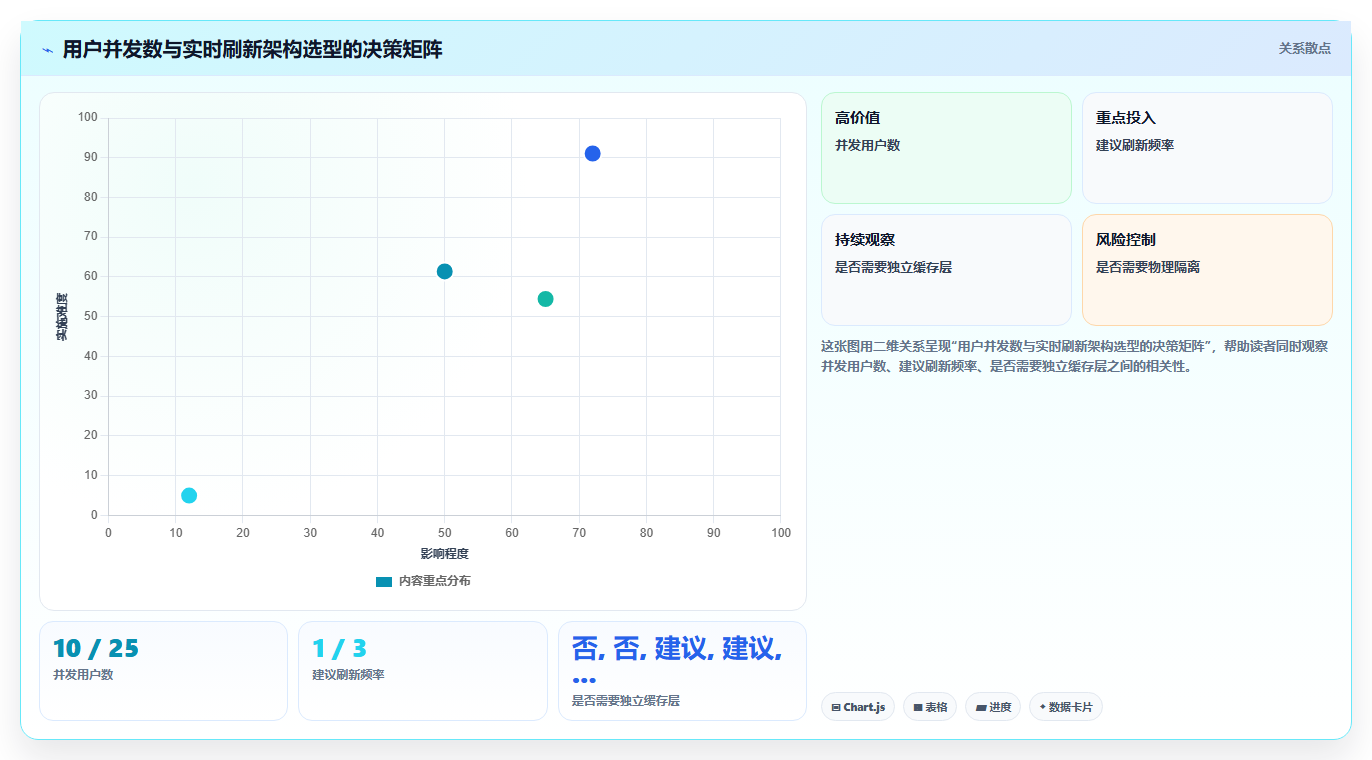Click the y-axis tick label 100
Screen dimensions: 1372x760
point(88,118)
